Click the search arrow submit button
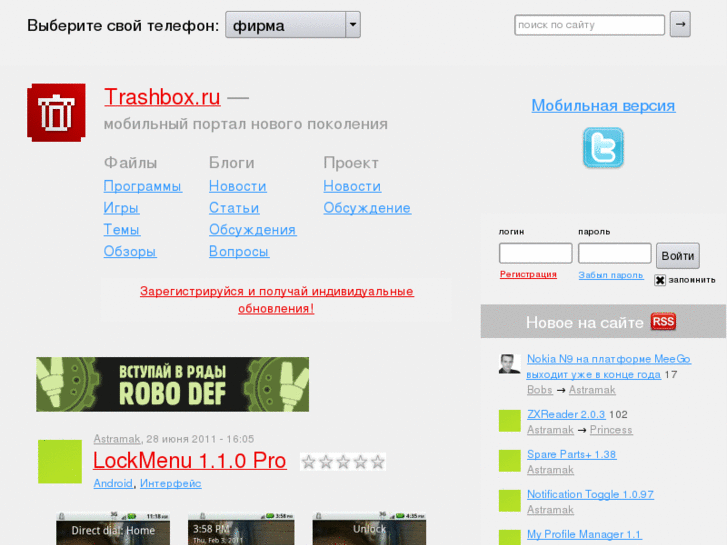 point(680,24)
